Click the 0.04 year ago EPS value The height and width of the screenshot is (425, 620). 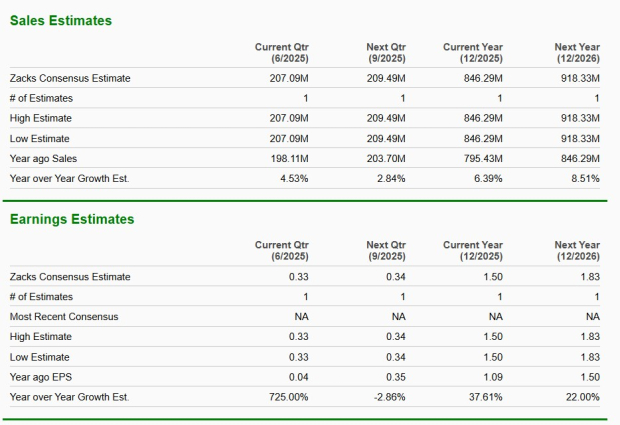(x=298, y=376)
